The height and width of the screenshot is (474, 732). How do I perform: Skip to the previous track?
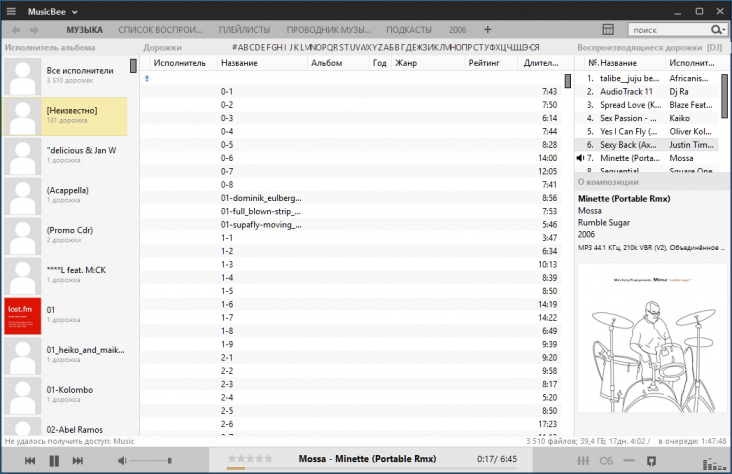tap(30, 460)
